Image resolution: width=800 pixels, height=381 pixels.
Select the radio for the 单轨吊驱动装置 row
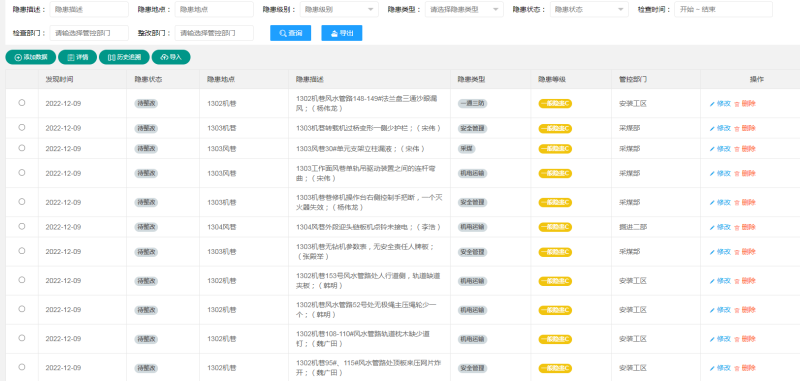pos(22,172)
